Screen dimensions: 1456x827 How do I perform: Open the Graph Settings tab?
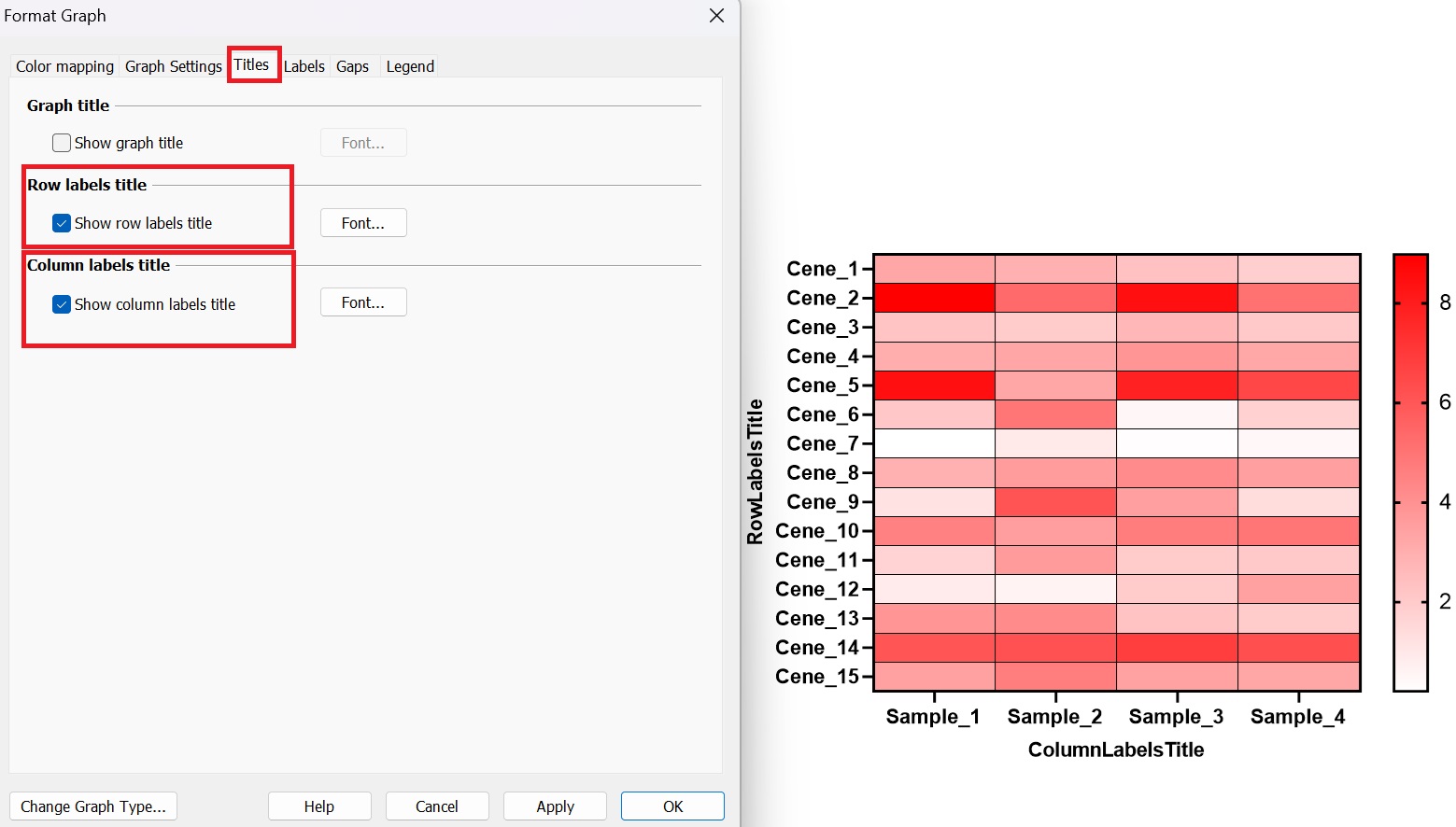point(173,66)
